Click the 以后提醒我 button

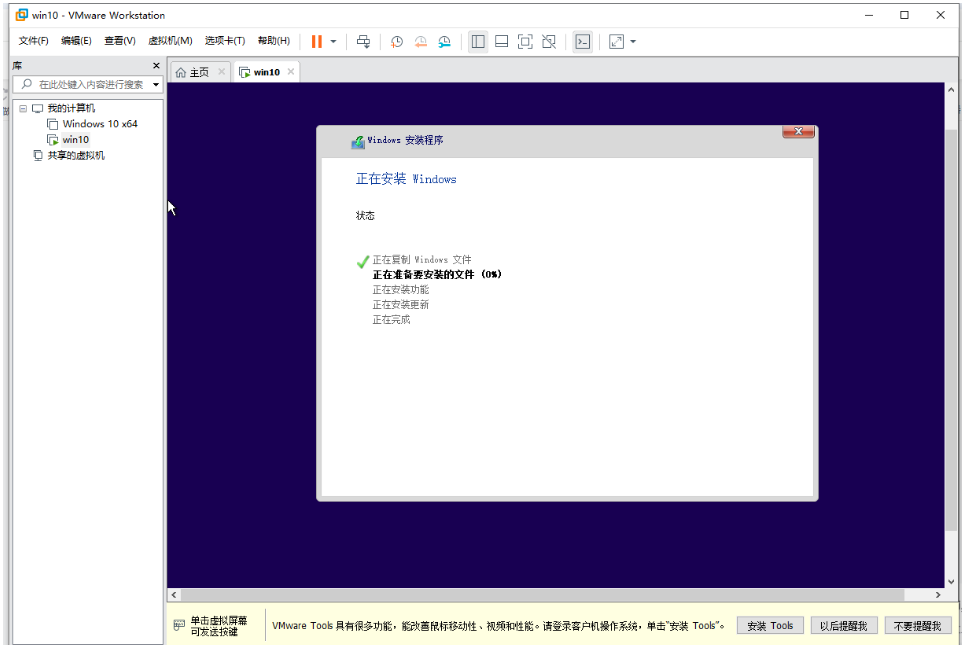[x=844, y=626]
